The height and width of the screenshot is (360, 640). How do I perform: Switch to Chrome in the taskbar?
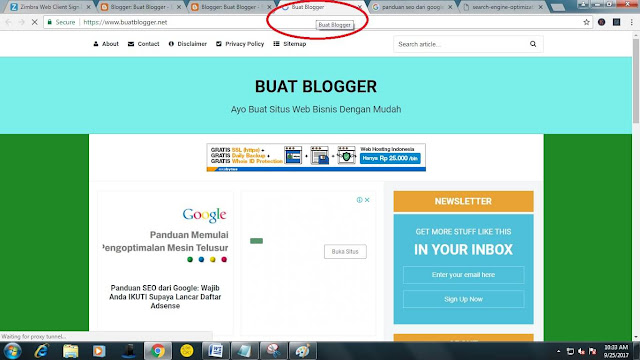point(158,351)
